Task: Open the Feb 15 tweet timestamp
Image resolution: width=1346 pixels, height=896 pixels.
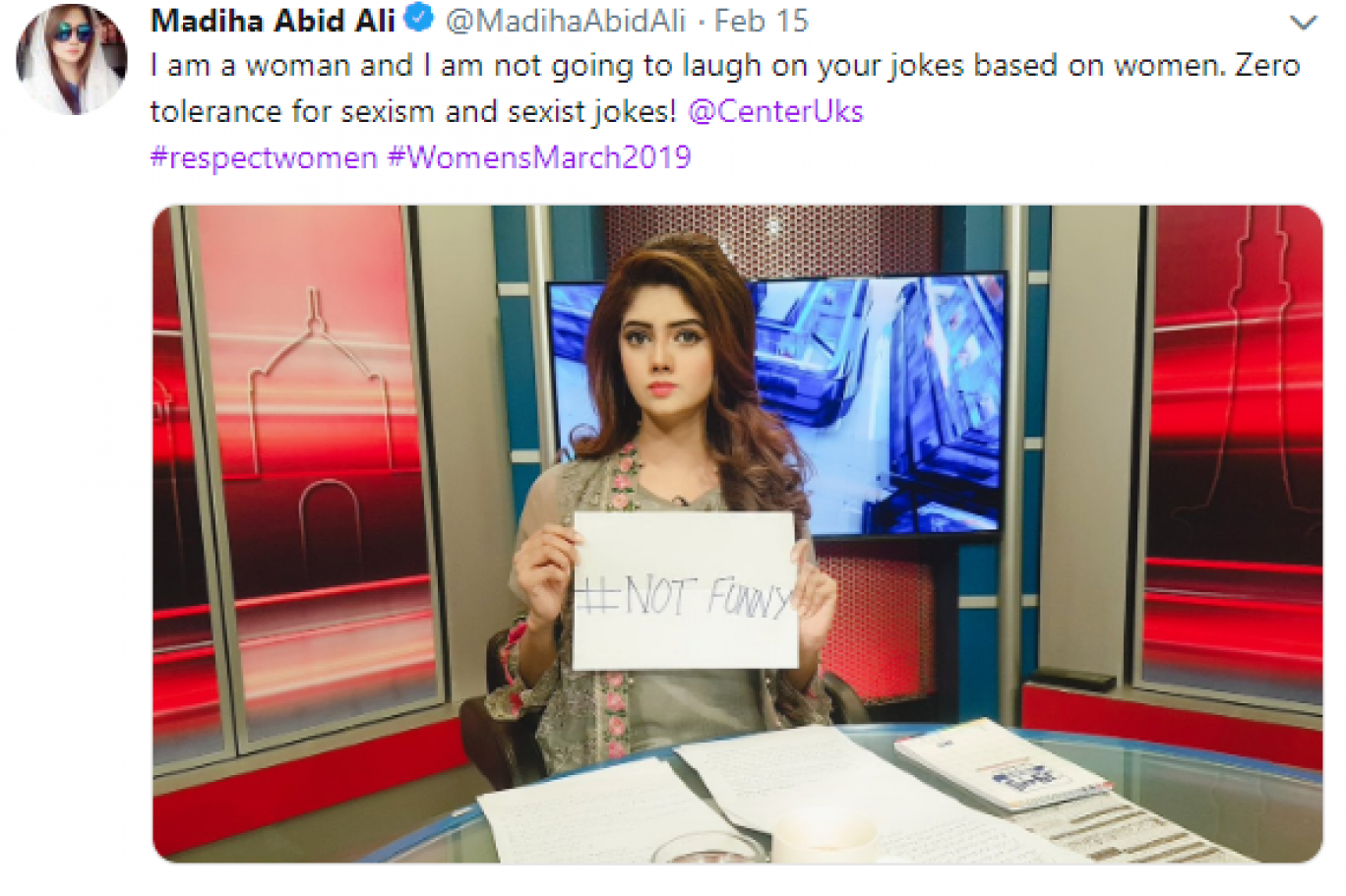Action: tap(761, 21)
